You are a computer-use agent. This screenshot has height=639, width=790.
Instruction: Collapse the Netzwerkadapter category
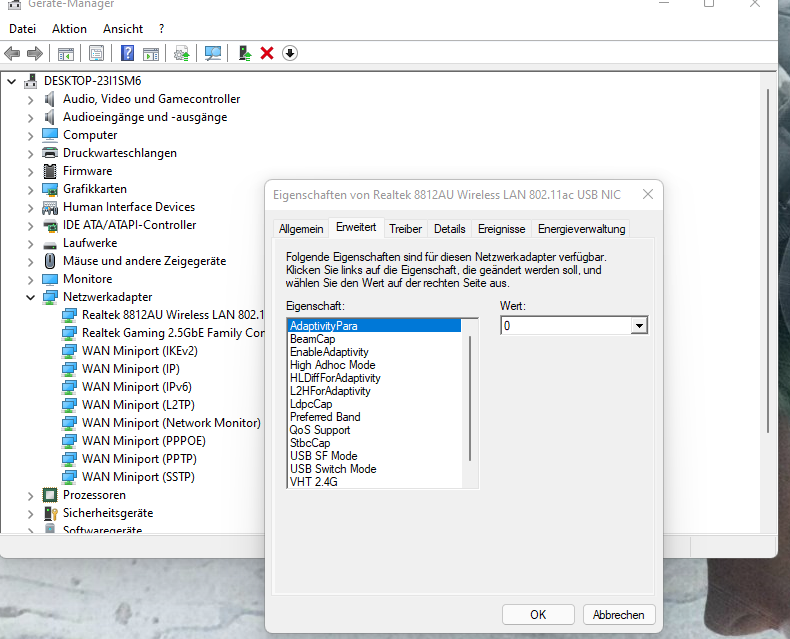click(x=31, y=297)
